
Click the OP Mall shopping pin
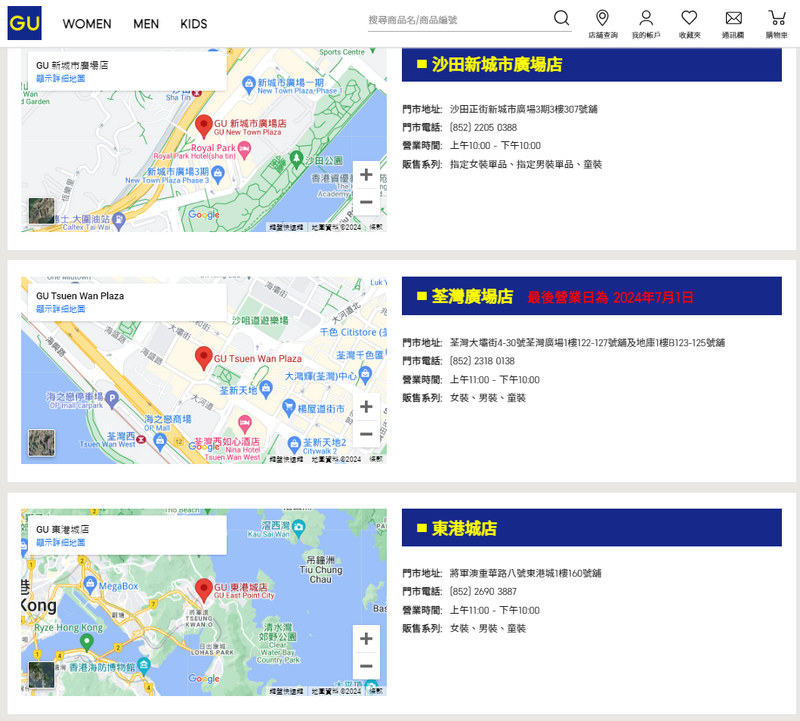click(160, 442)
